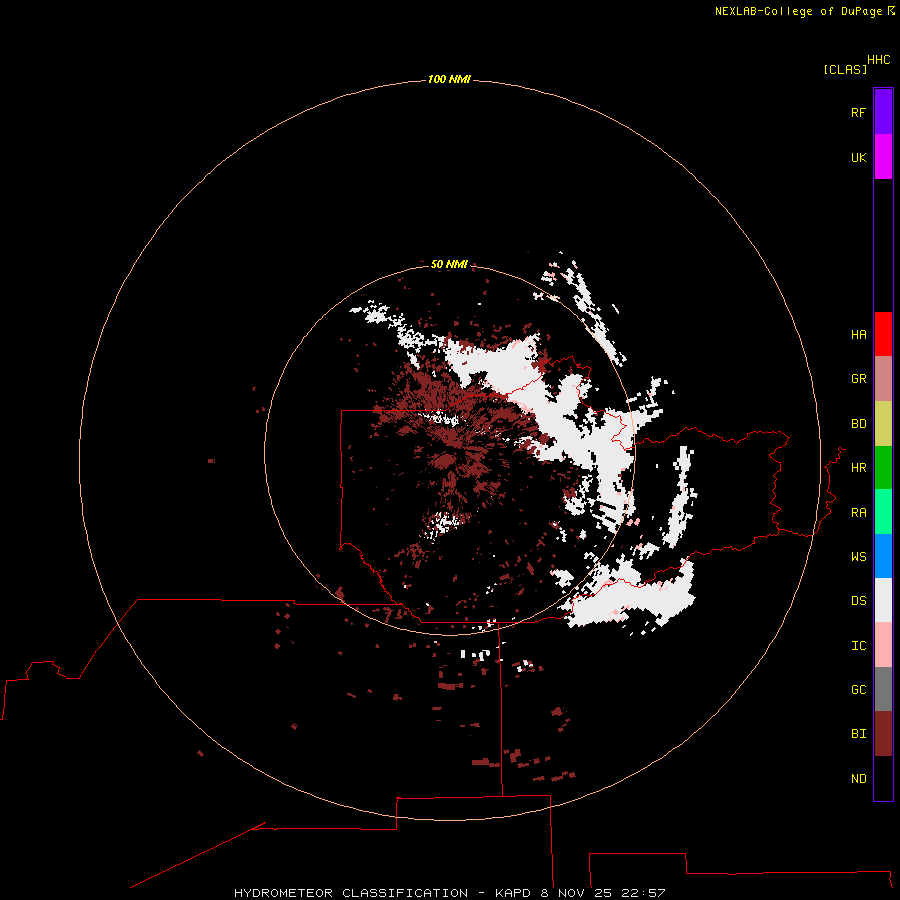Click the BD yellow legend swatch
The height and width of the screenshot is (900, 900).
point(883,424)
